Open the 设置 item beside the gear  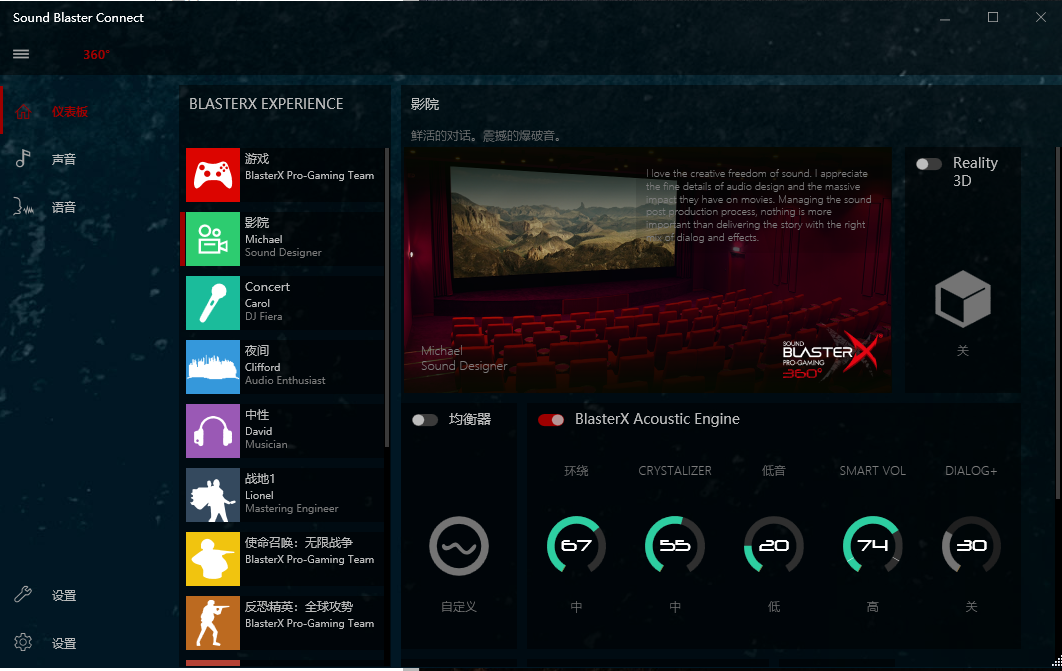coord(64,643)
